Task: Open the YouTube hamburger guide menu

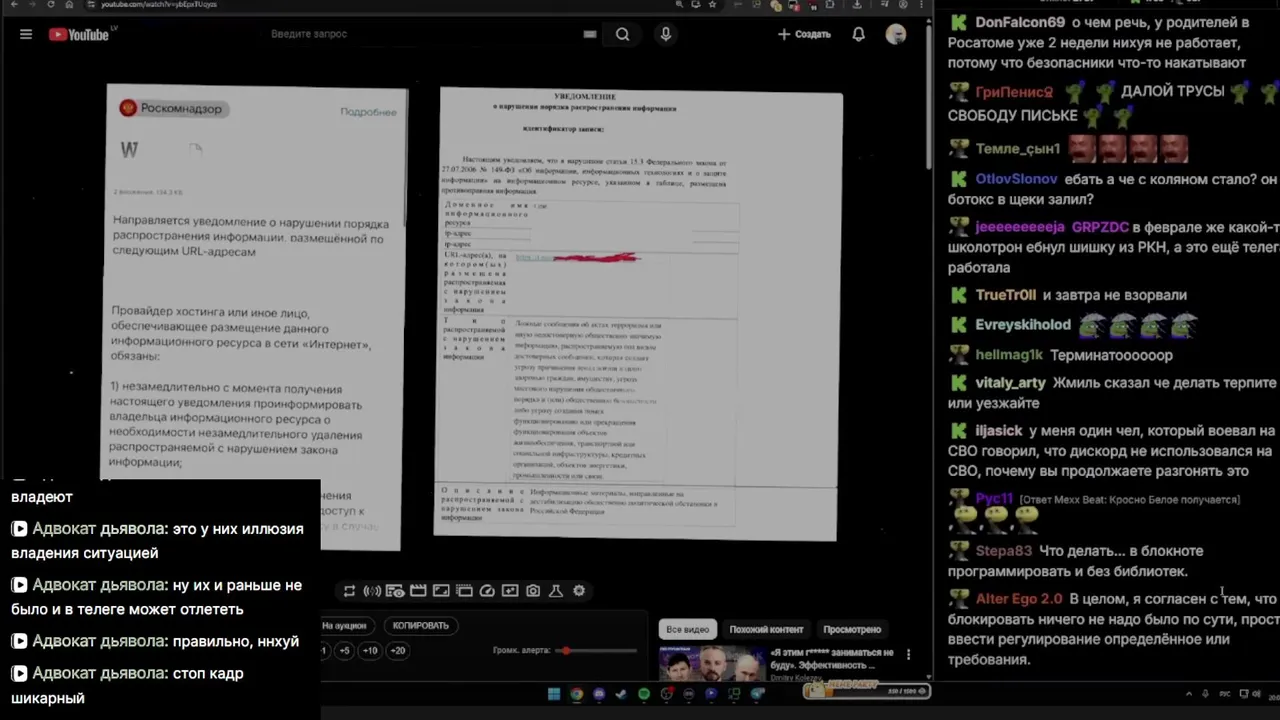Action: [x=26, y=34]
